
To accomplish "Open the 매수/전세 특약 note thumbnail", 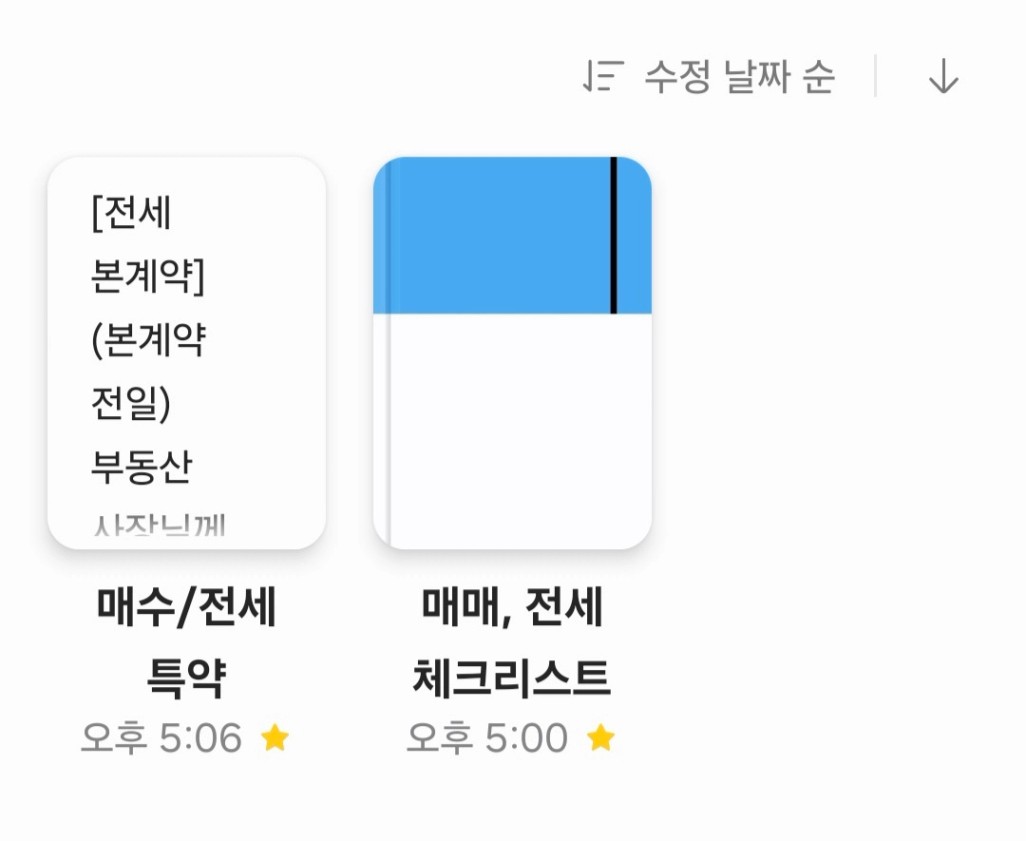I will point(186,353).
